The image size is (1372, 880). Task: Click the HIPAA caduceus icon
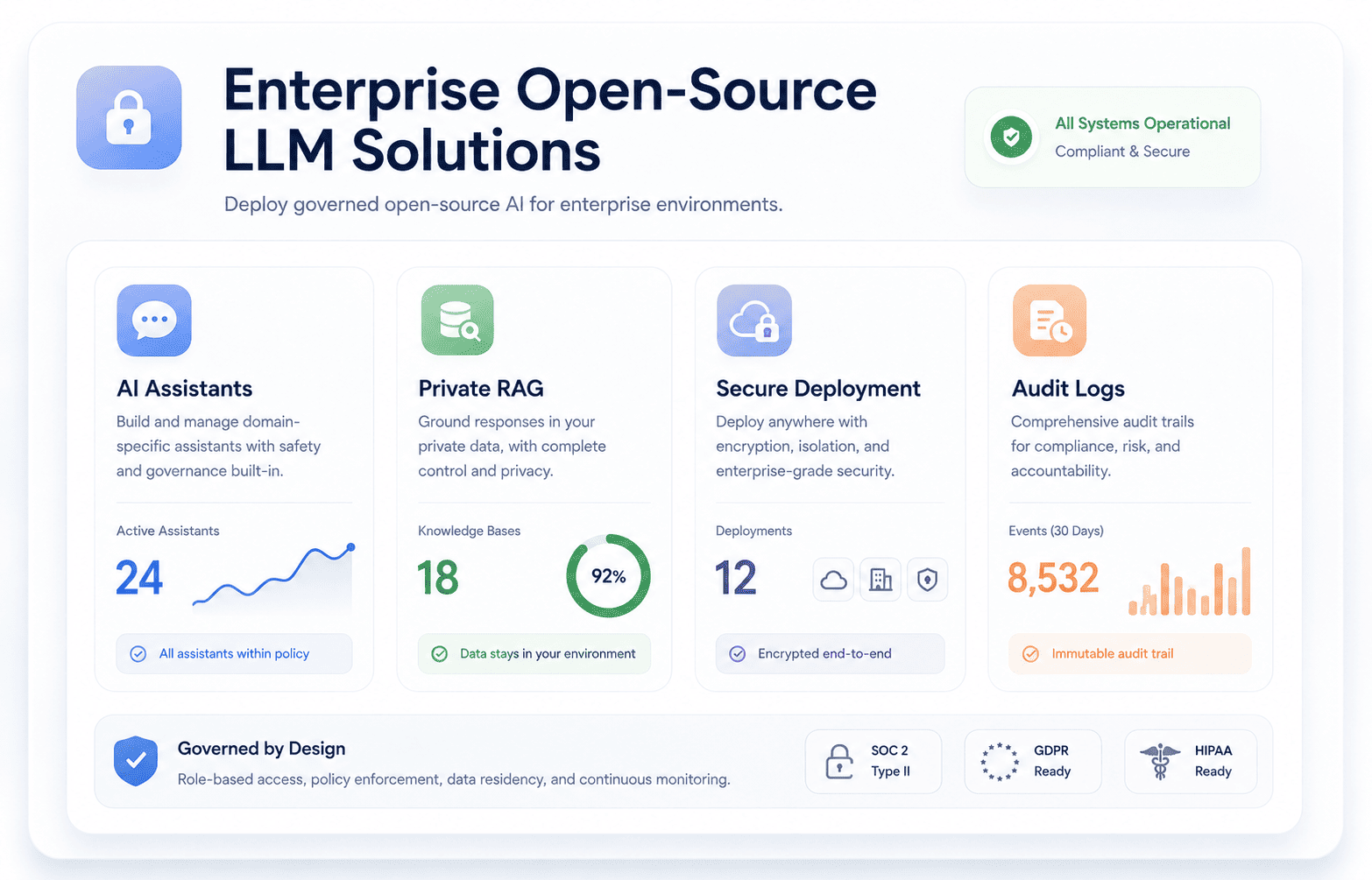point(1160,762)
